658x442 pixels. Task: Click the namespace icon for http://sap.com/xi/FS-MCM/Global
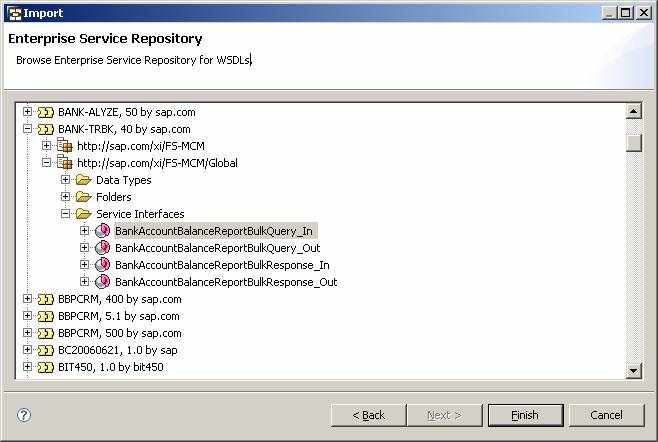click(x=64, y=163)
